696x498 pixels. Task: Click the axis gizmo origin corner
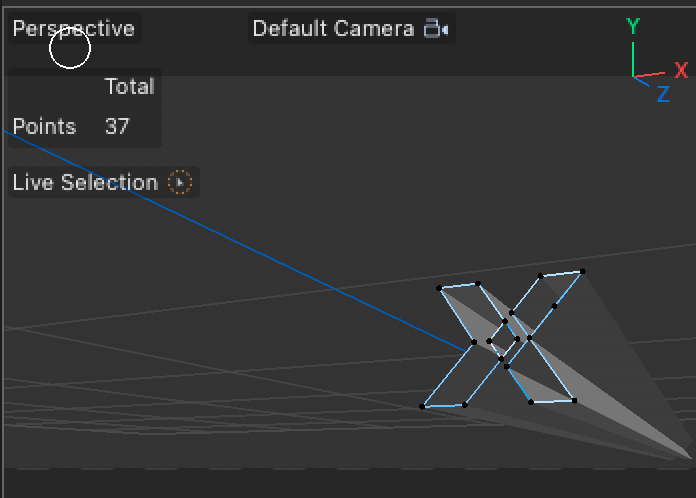(x=634, y=77)
